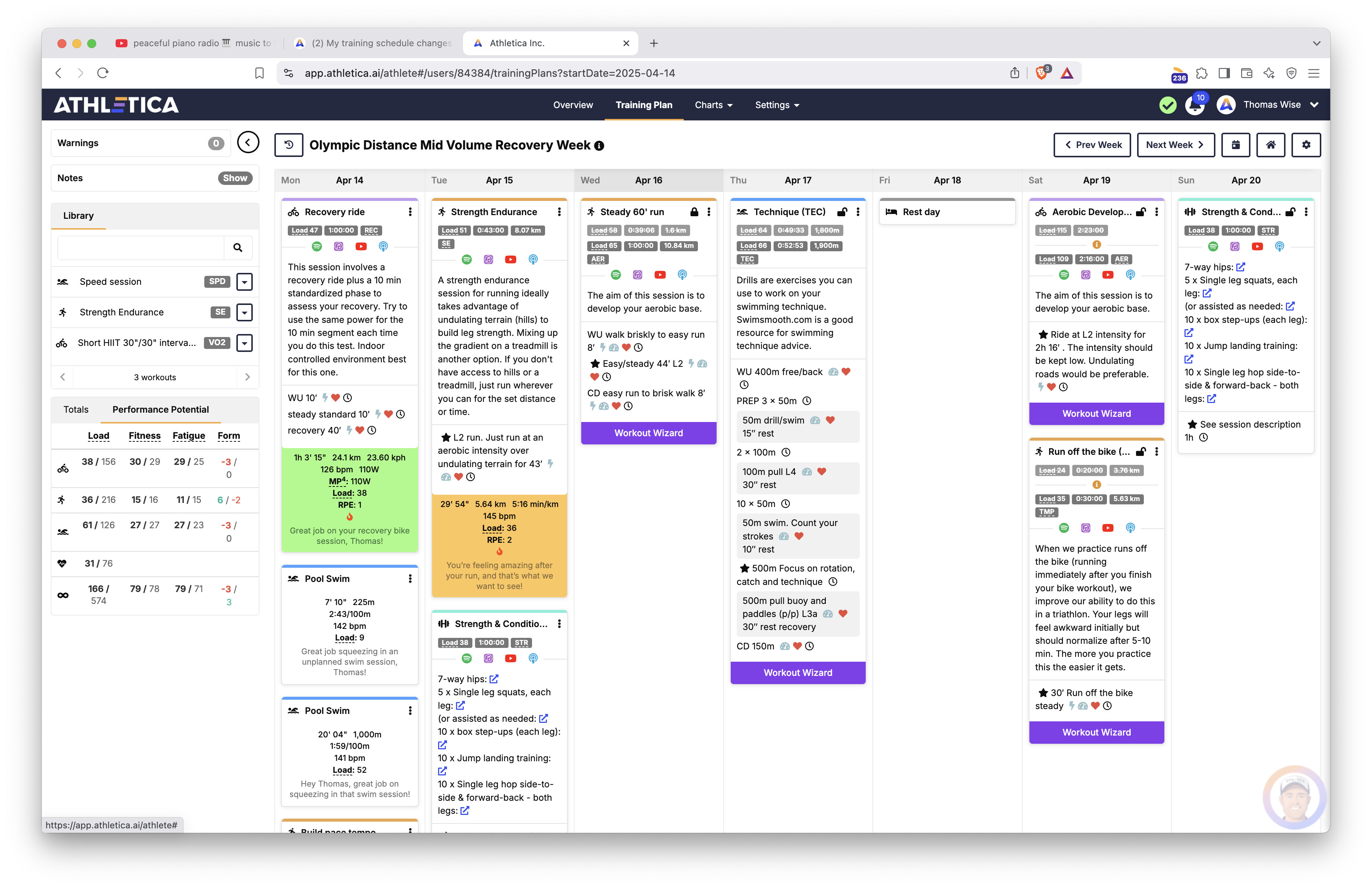Open Spotify link on Recovery ride
1372x888 pixels.
point(317,247)
